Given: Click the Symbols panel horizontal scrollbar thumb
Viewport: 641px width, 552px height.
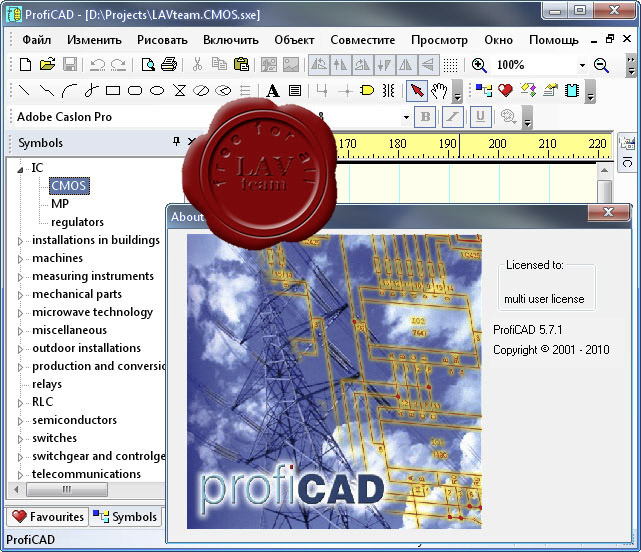Looking at the screenshot, I should (x=67, y=489).
